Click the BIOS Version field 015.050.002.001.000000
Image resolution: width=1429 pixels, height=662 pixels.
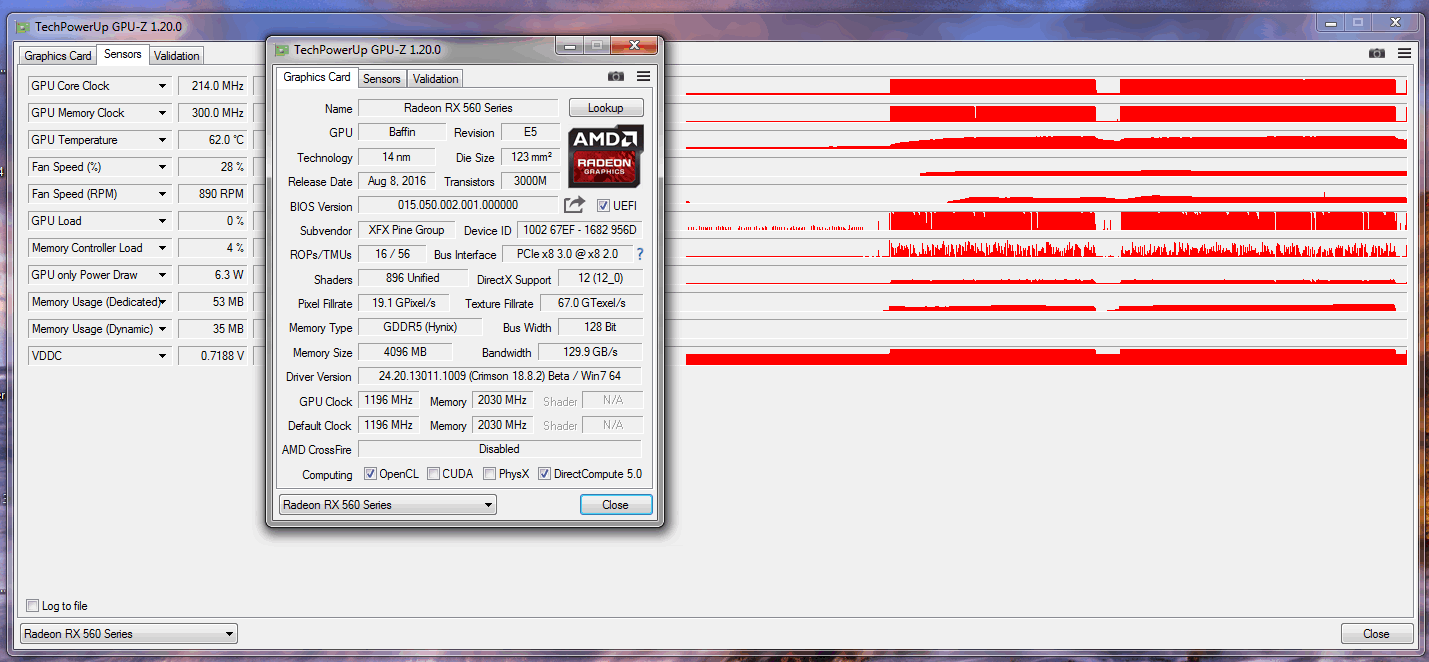458,205
